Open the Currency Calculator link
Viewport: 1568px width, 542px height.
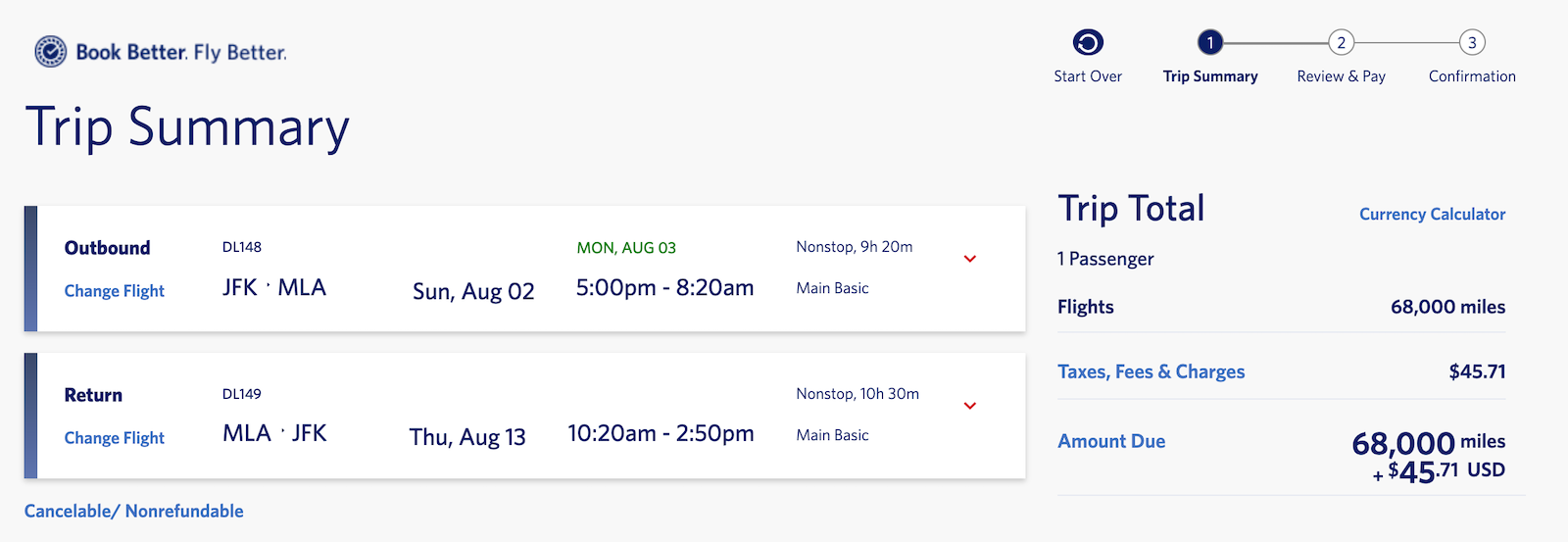click(1432, 214)
